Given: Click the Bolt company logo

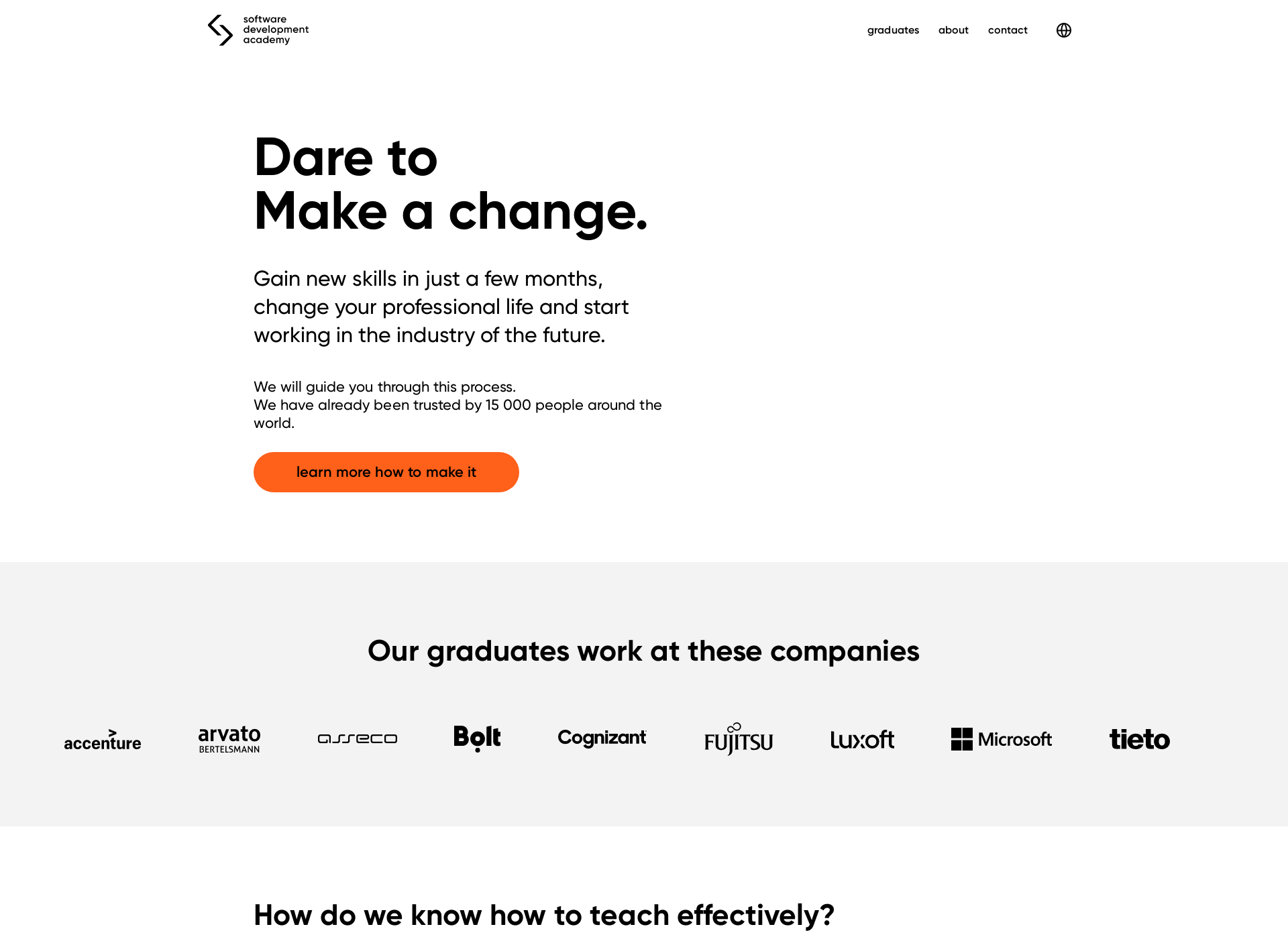Looking at the screenshot, I should pos(476,739).
